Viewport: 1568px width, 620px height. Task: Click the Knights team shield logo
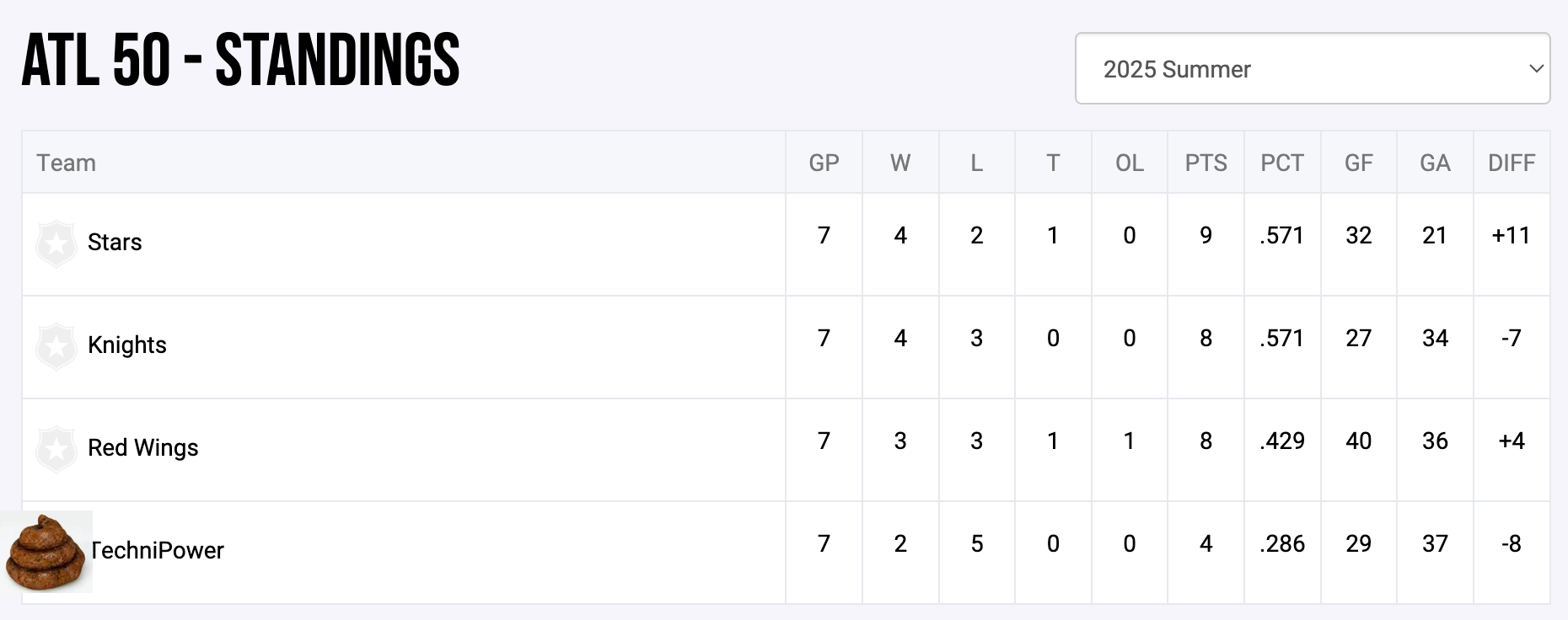[x=56, y=346]
